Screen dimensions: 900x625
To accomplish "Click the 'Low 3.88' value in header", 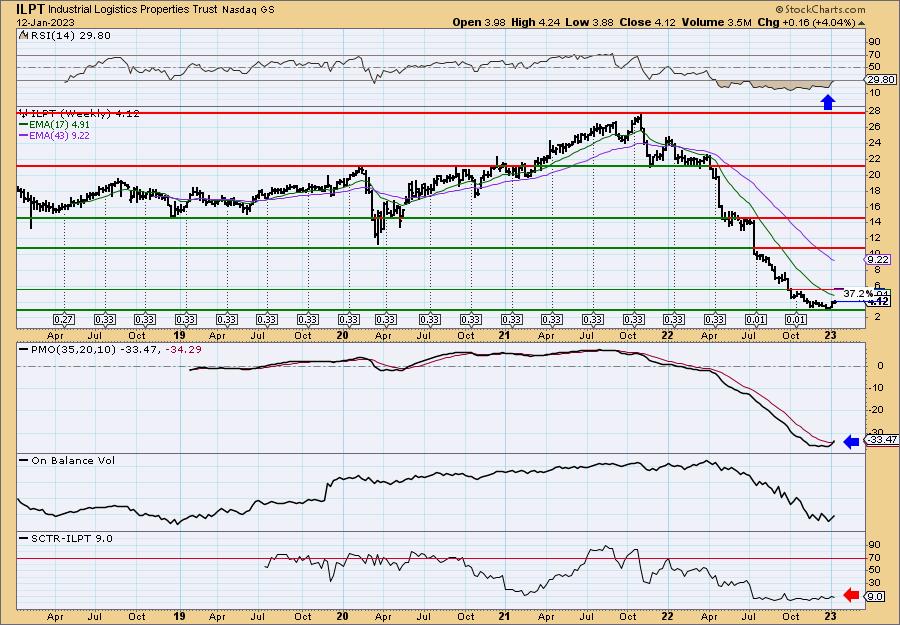I will pyautogui.click(x=587, y=22).
